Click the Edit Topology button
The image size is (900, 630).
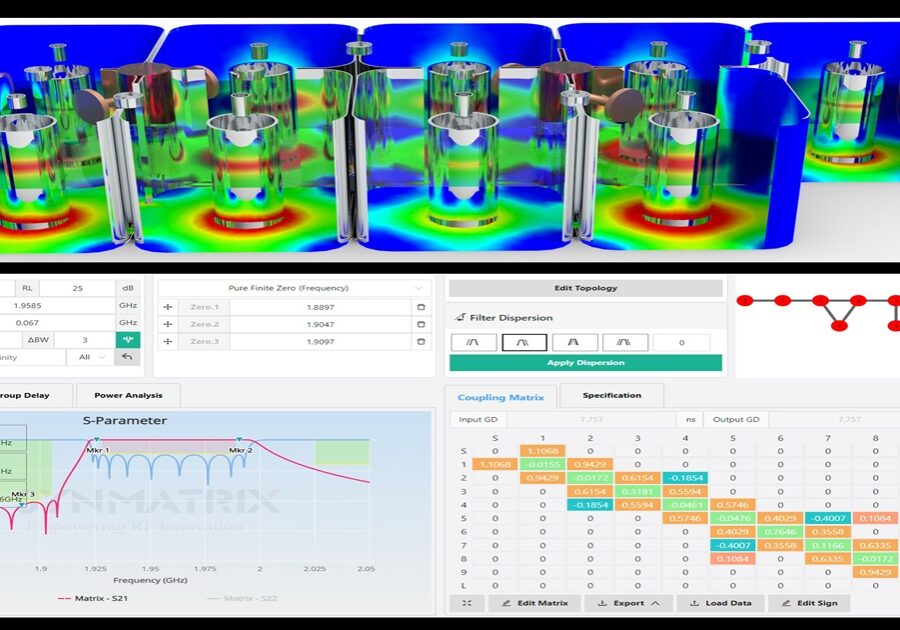[585, 288]
